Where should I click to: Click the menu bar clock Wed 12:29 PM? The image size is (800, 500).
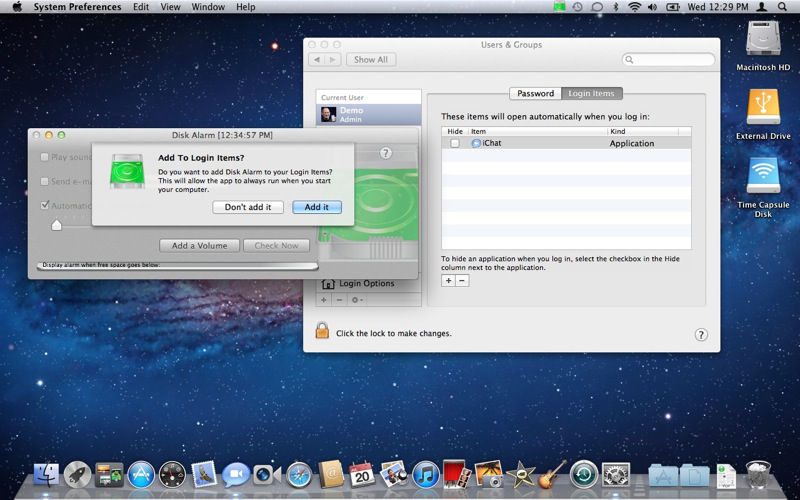click(x=718, y=7)
